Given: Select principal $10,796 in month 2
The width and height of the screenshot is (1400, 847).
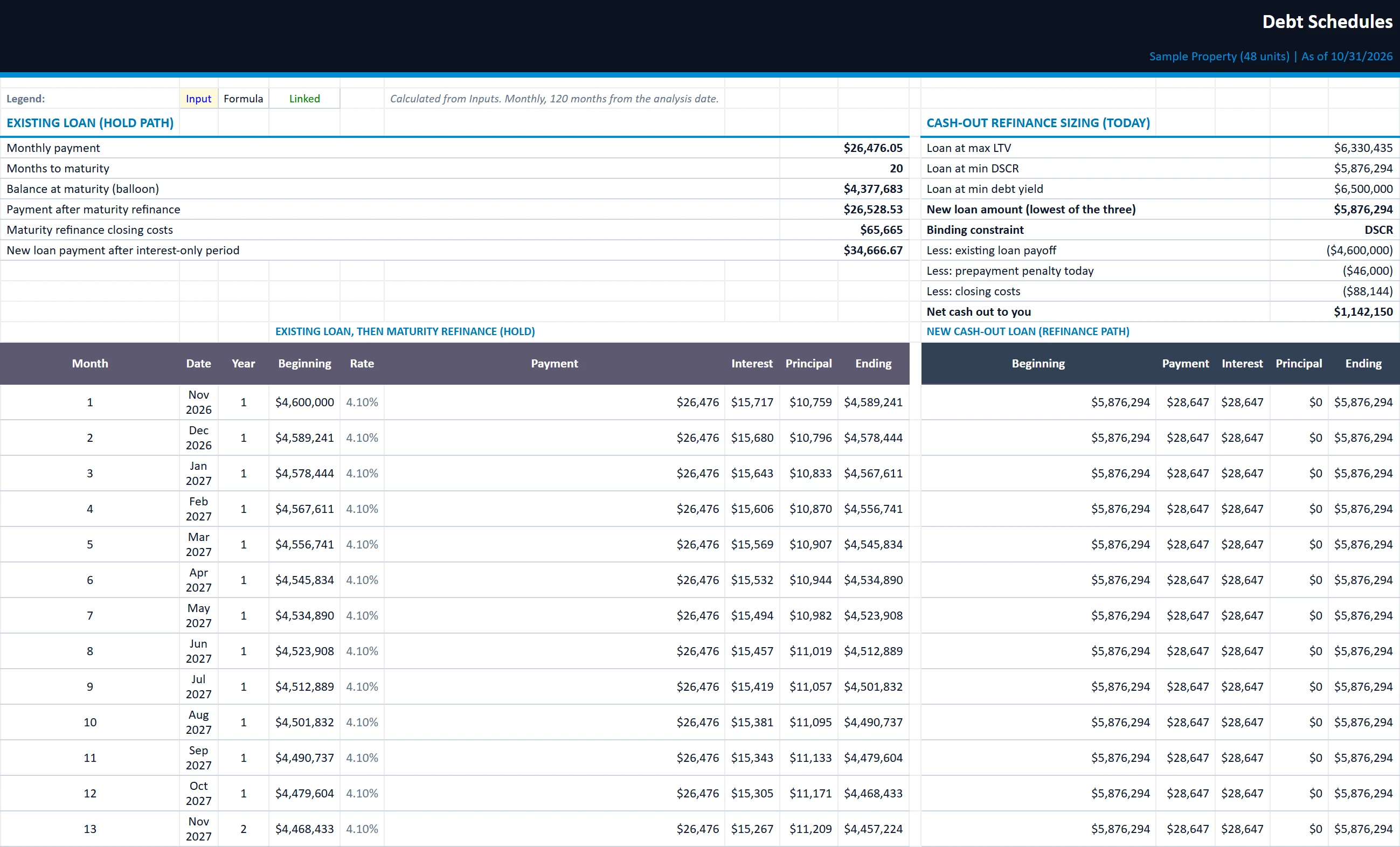Looking at the screenshot, I should 809,438.
